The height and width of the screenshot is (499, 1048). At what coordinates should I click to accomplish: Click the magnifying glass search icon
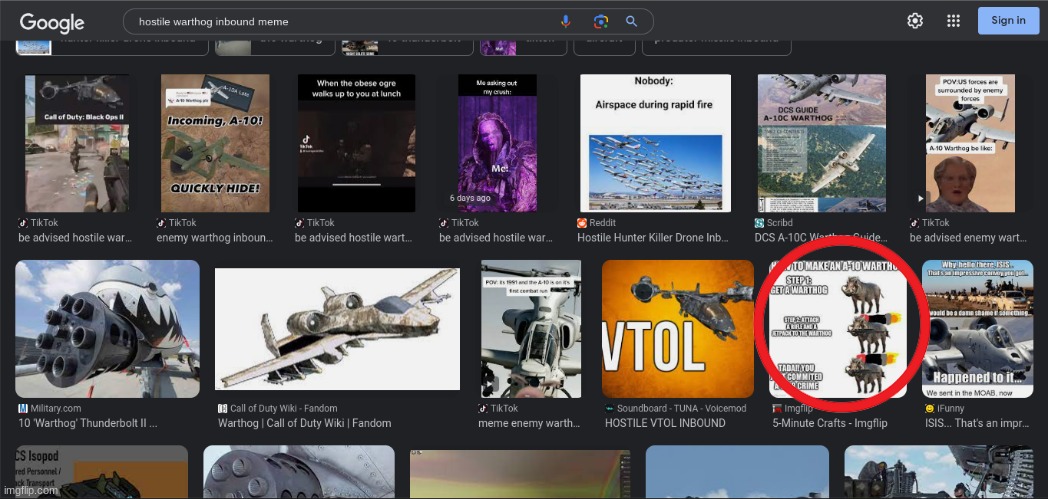tap(631, 21)
